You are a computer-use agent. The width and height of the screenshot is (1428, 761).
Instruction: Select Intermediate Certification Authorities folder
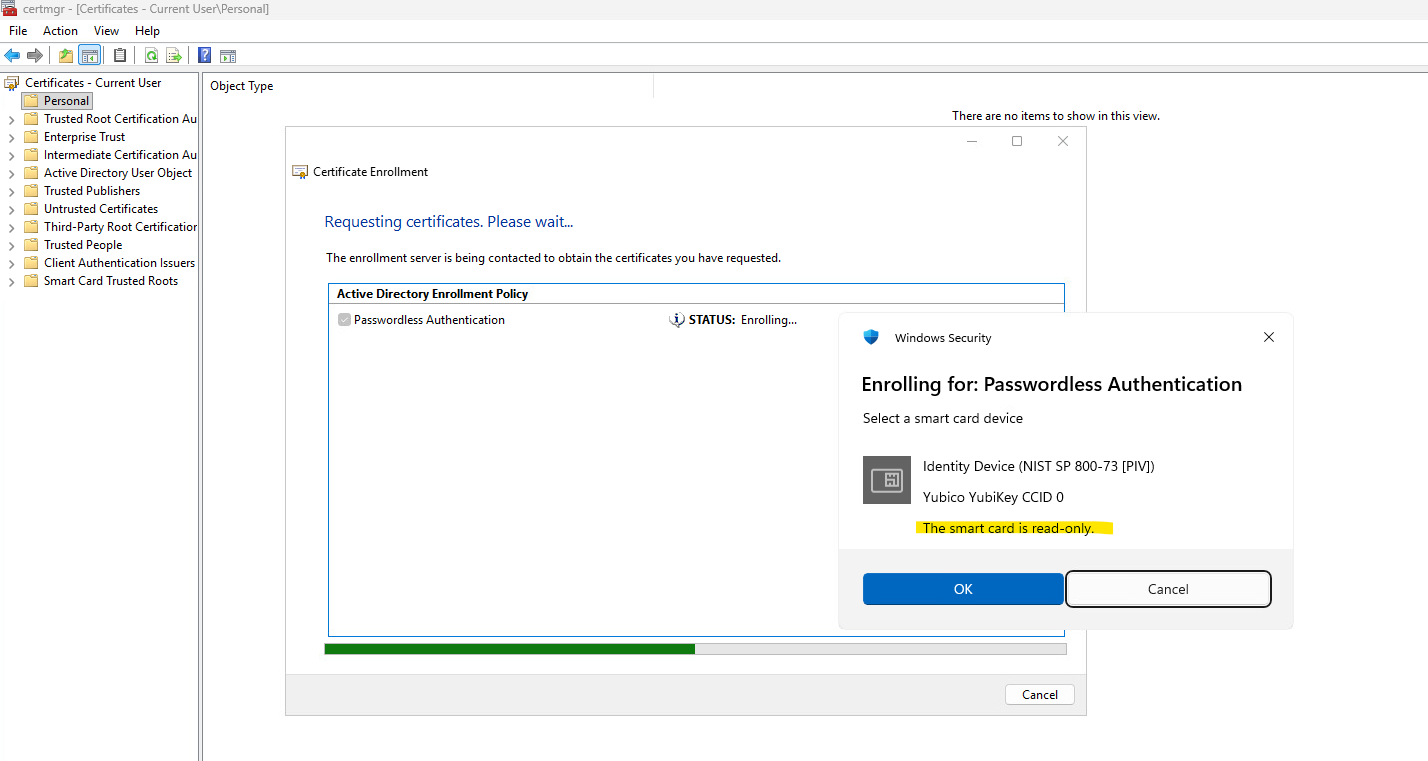110,155
